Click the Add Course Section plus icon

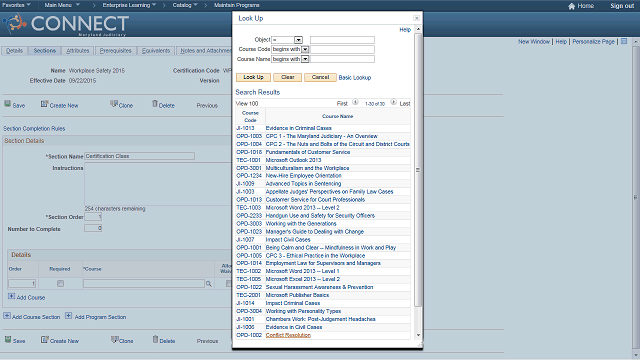(x=7, y=316)
